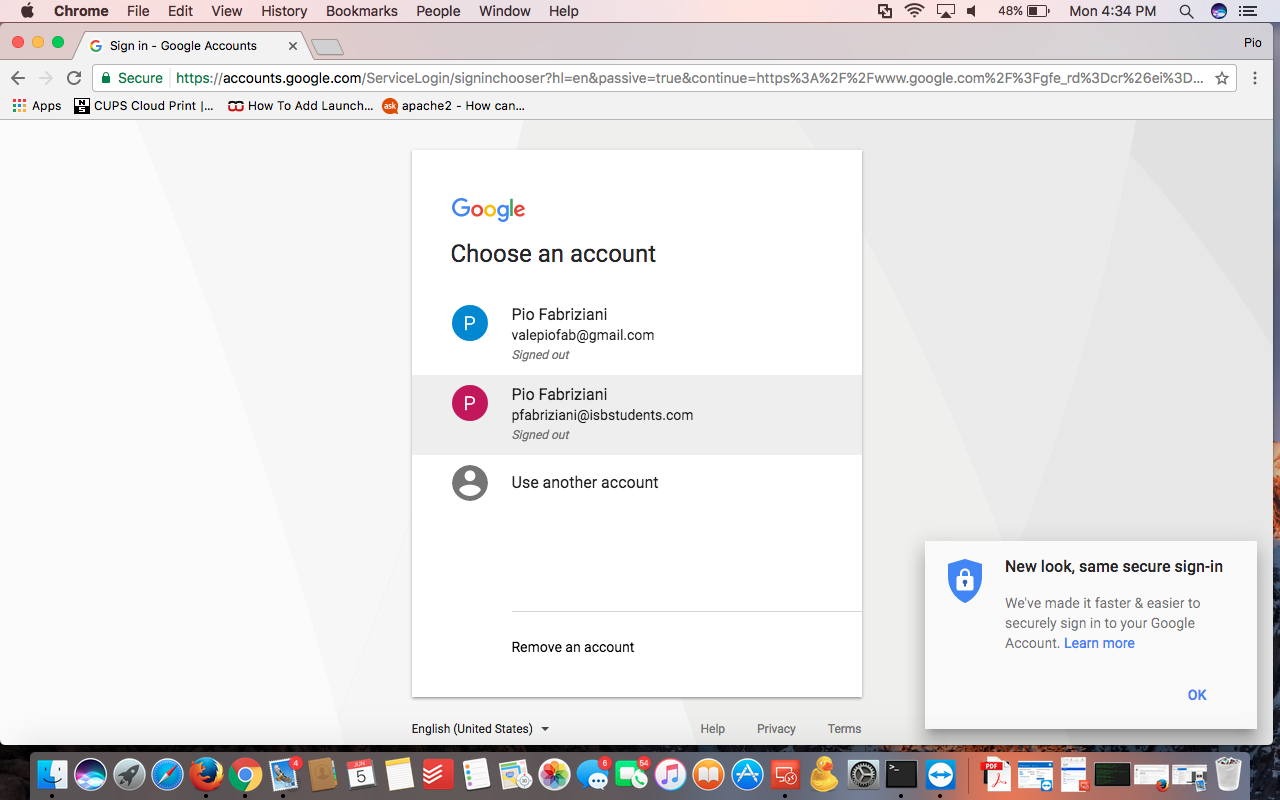Screen dimensions: 1280x800
Task: Open Spotlight search in menu bar
Action: click(x=1186, y=11)
